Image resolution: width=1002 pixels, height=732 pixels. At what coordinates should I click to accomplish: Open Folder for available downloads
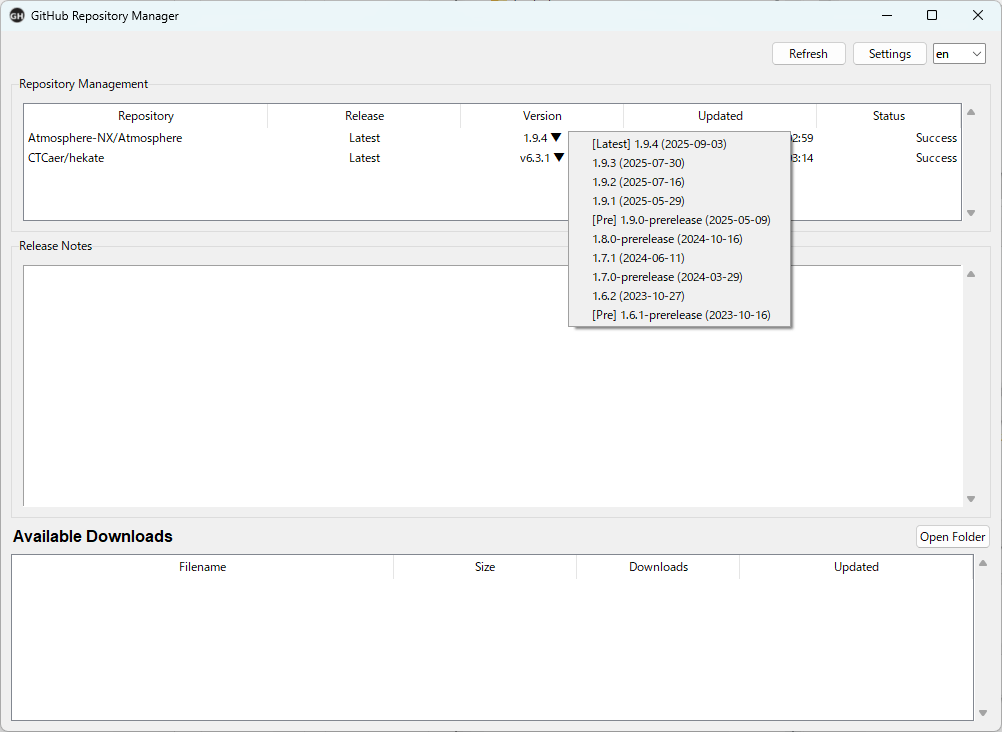click(952, 536)
